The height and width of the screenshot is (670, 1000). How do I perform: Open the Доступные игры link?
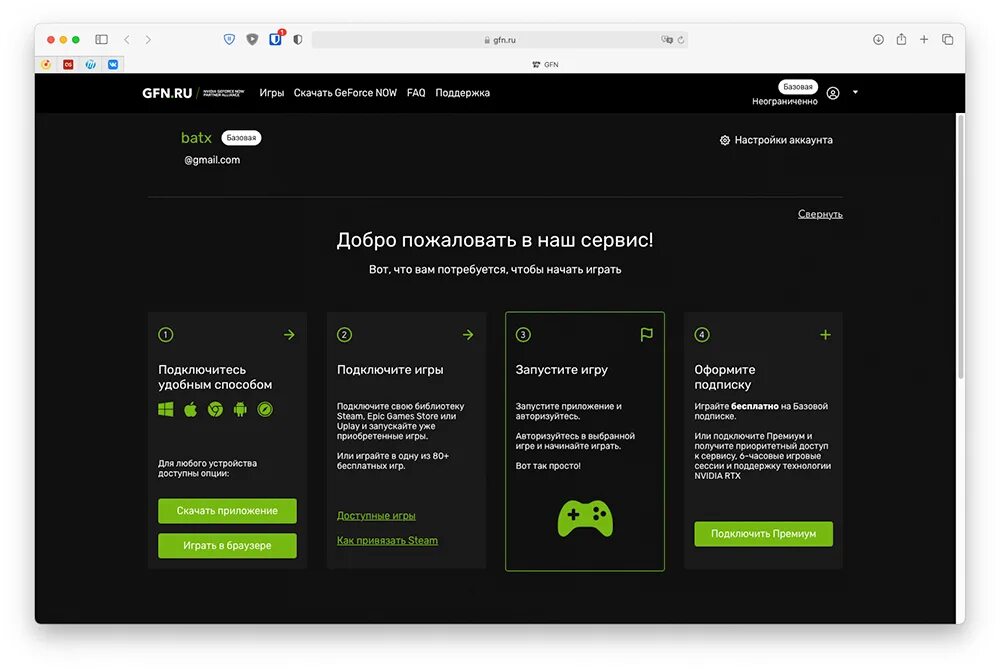[376, 516]
